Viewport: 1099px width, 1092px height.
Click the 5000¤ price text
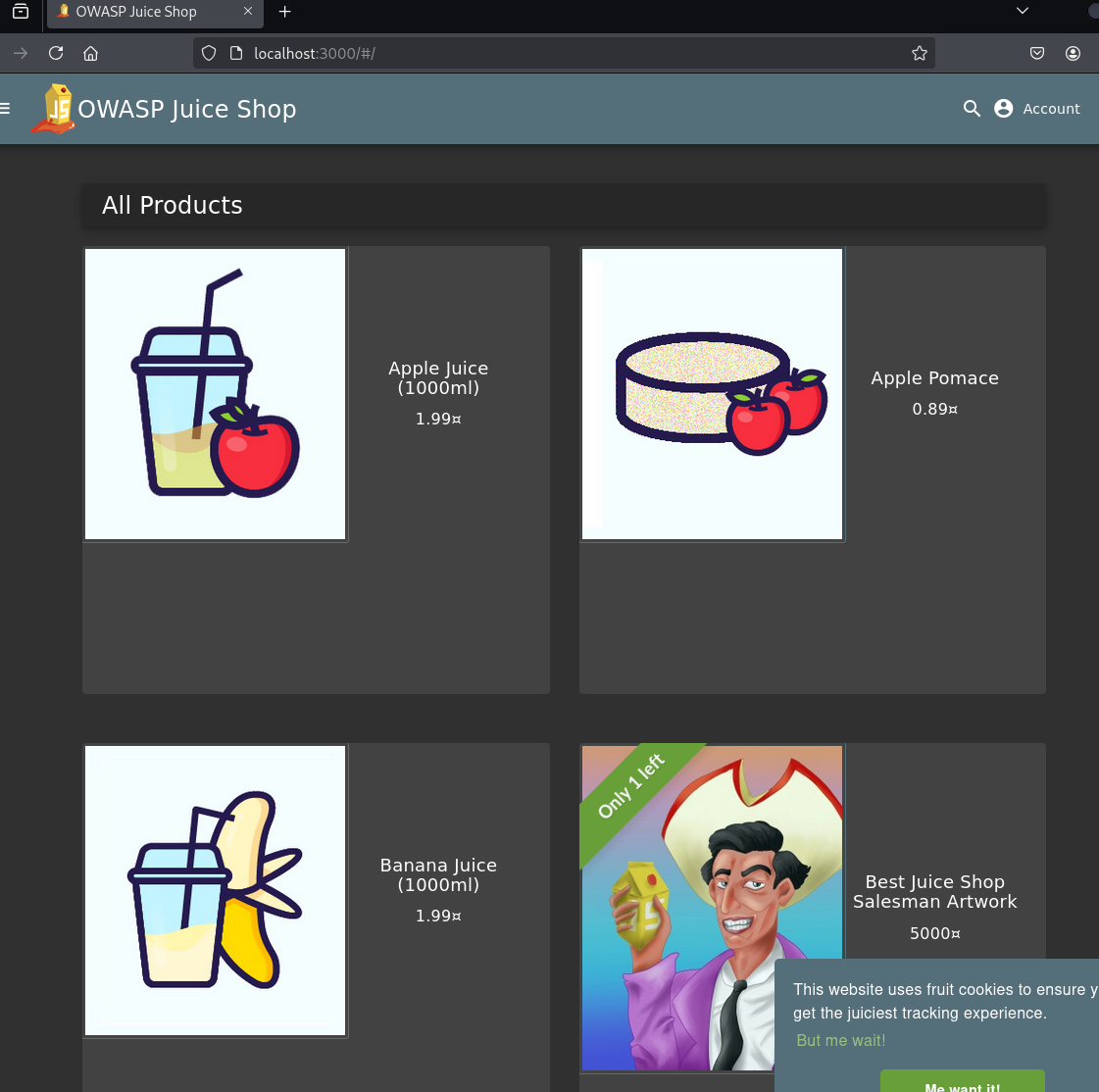935,933
